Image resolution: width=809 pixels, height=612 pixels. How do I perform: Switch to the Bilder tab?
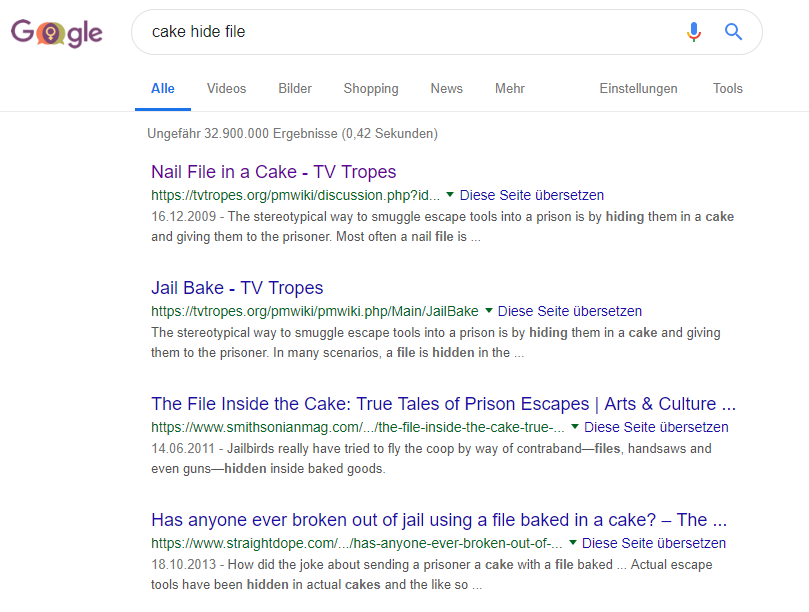(x=295, y=89)
